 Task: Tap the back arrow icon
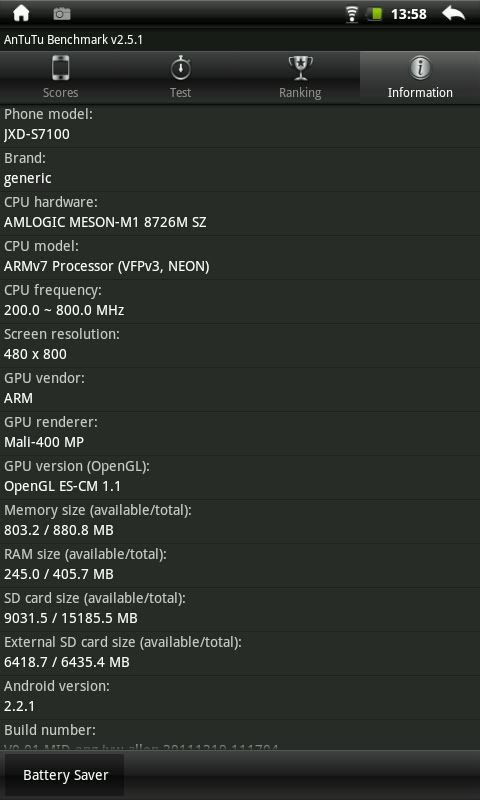point(453,14)
